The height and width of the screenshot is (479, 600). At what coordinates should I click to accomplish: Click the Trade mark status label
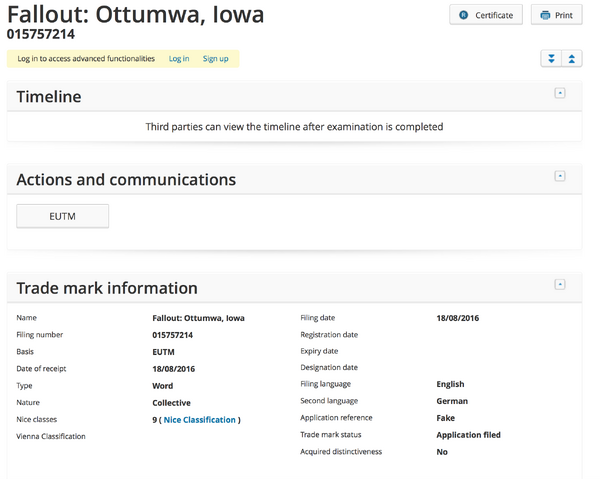pyautogui.click(x=331, y=435)
